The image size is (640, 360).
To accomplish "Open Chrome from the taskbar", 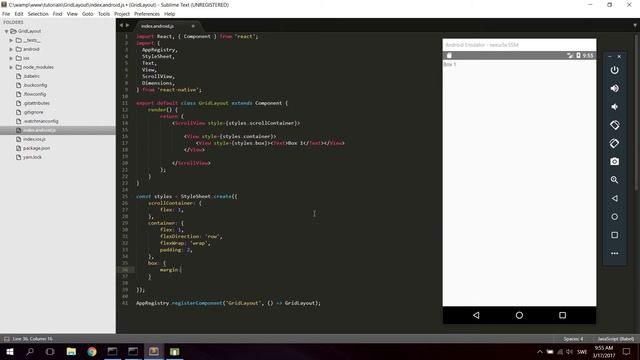I will (92, 351).
